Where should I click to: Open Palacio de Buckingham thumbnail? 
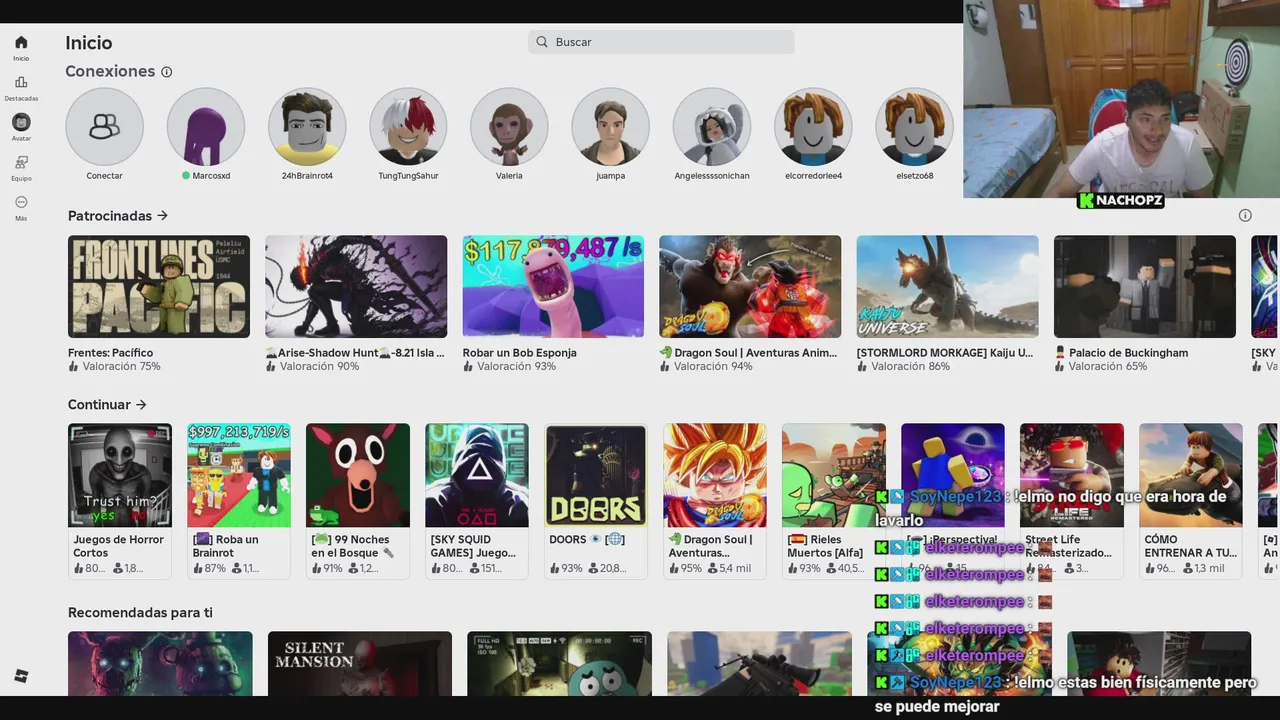(1145, 287)
